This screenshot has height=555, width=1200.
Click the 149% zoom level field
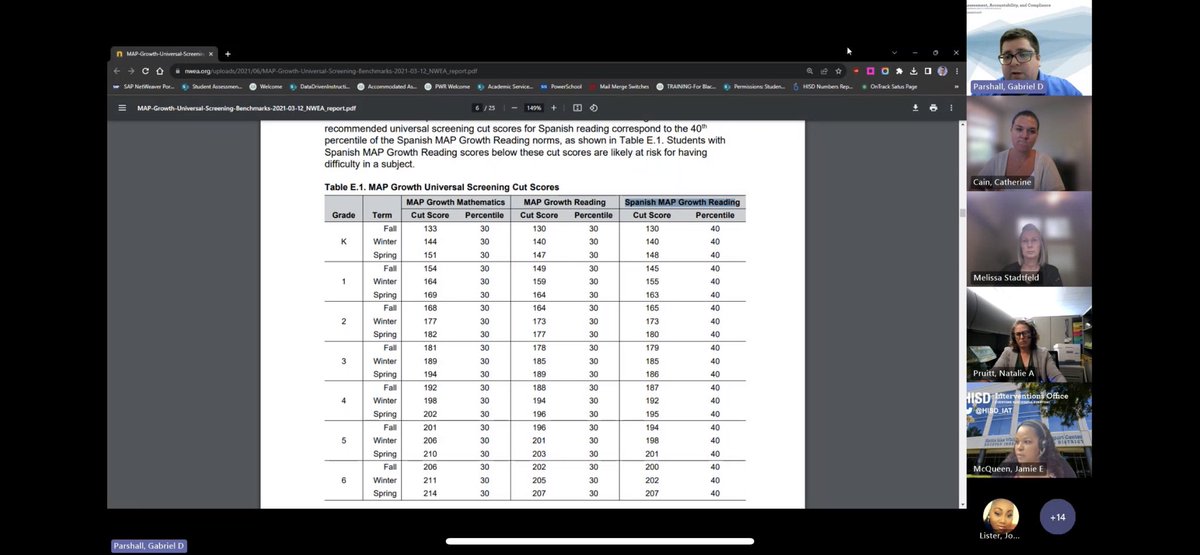click(534, 108)
